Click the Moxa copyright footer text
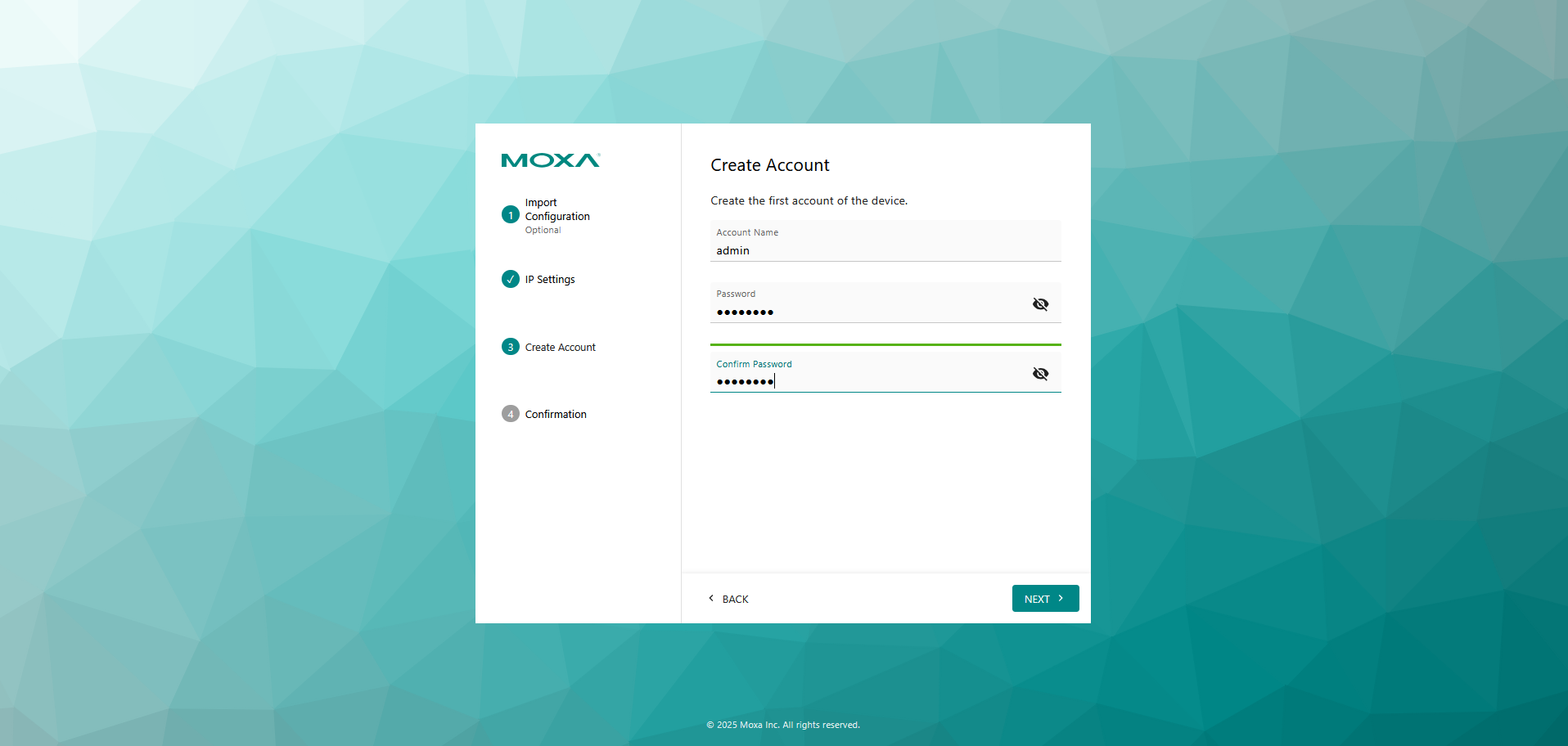The height and width of the screenshot is (746, 1568). (x=783, y=725)
